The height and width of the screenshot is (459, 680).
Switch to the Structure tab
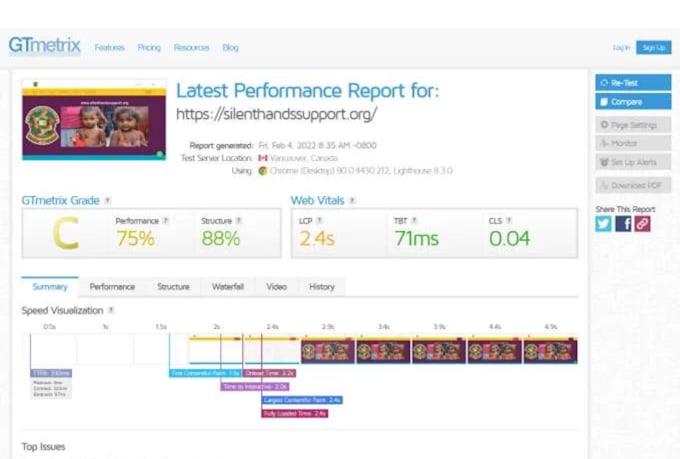click(173, 287)
